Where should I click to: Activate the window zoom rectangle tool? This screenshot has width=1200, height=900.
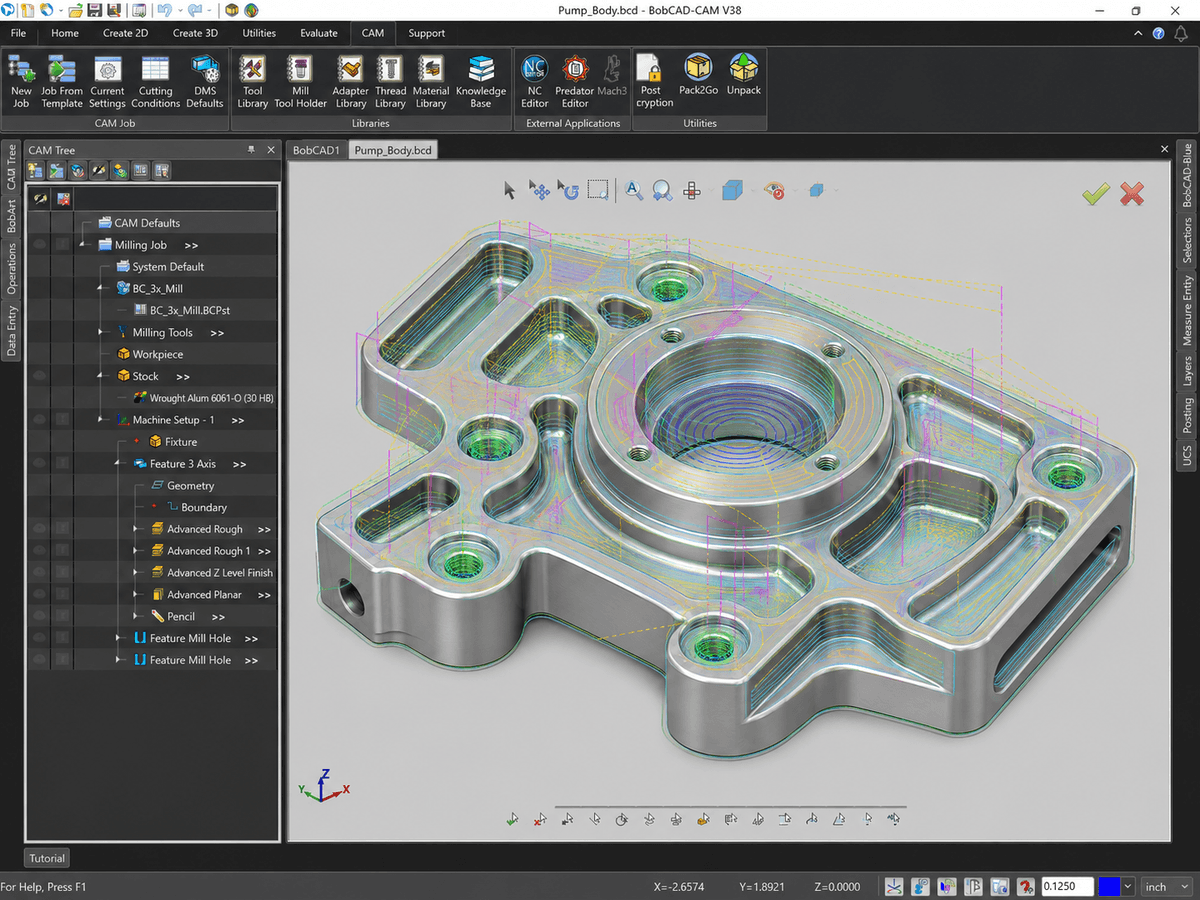pos(598,189)
